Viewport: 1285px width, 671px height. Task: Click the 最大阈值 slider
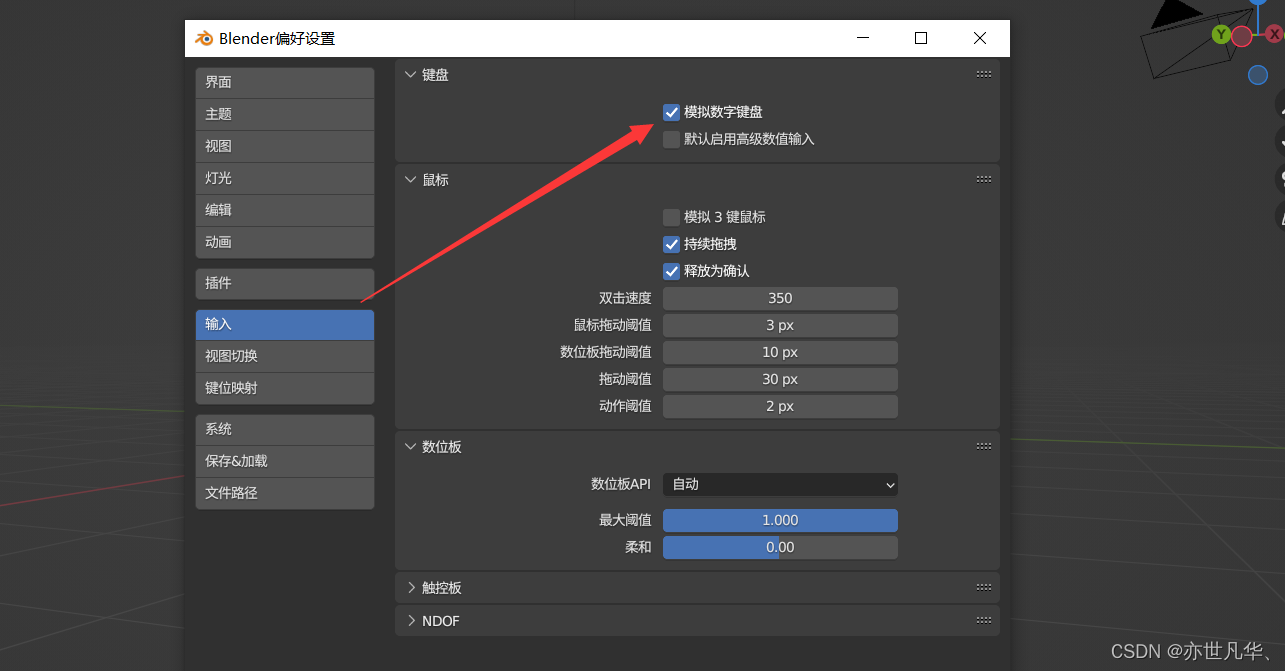[x=780, y=520]
